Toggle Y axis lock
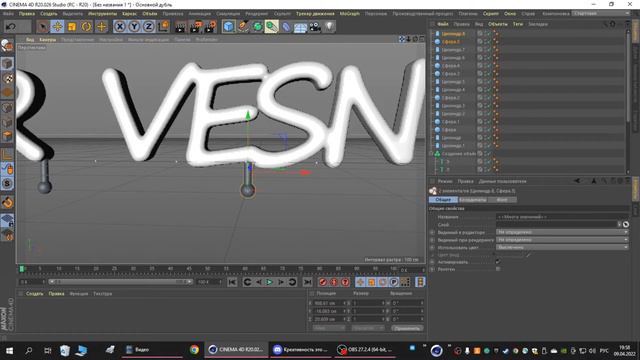The width and height of the screenshot is (640, 360). (134, 27)
